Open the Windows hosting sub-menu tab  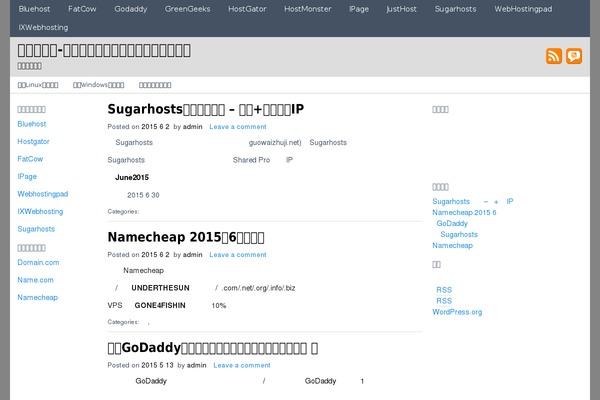(x=98, y=85)
